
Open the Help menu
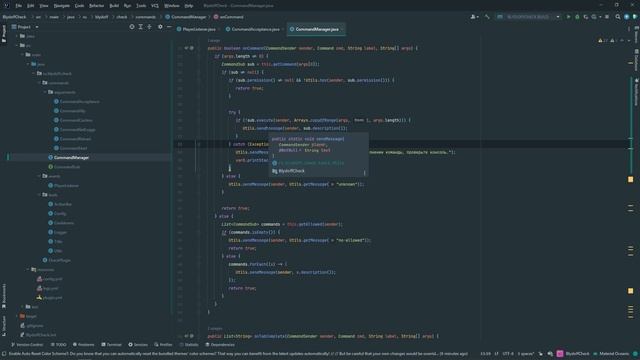pos(189,6)
